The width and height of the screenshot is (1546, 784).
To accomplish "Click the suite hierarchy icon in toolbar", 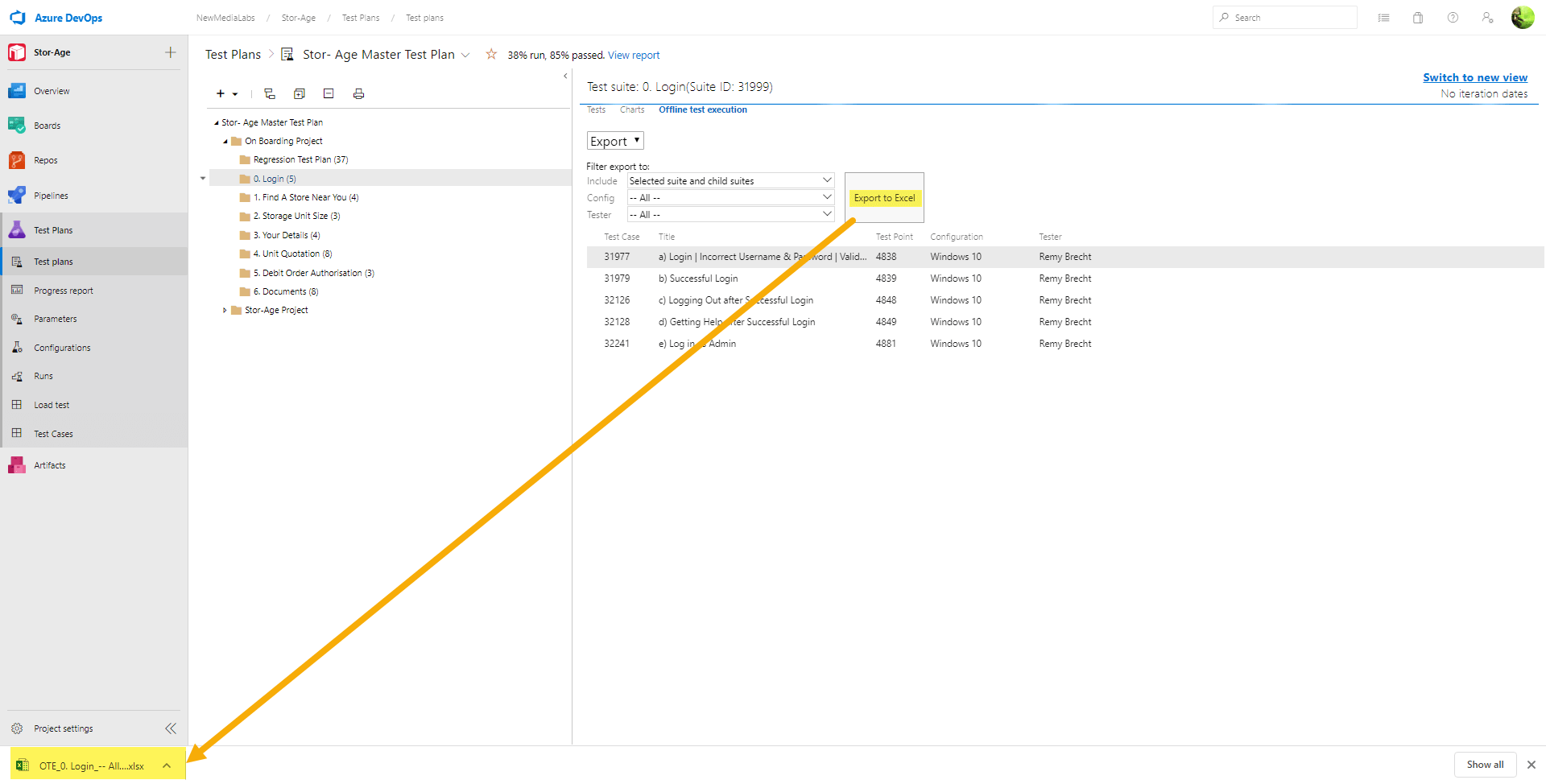I will tap(270, 94).
